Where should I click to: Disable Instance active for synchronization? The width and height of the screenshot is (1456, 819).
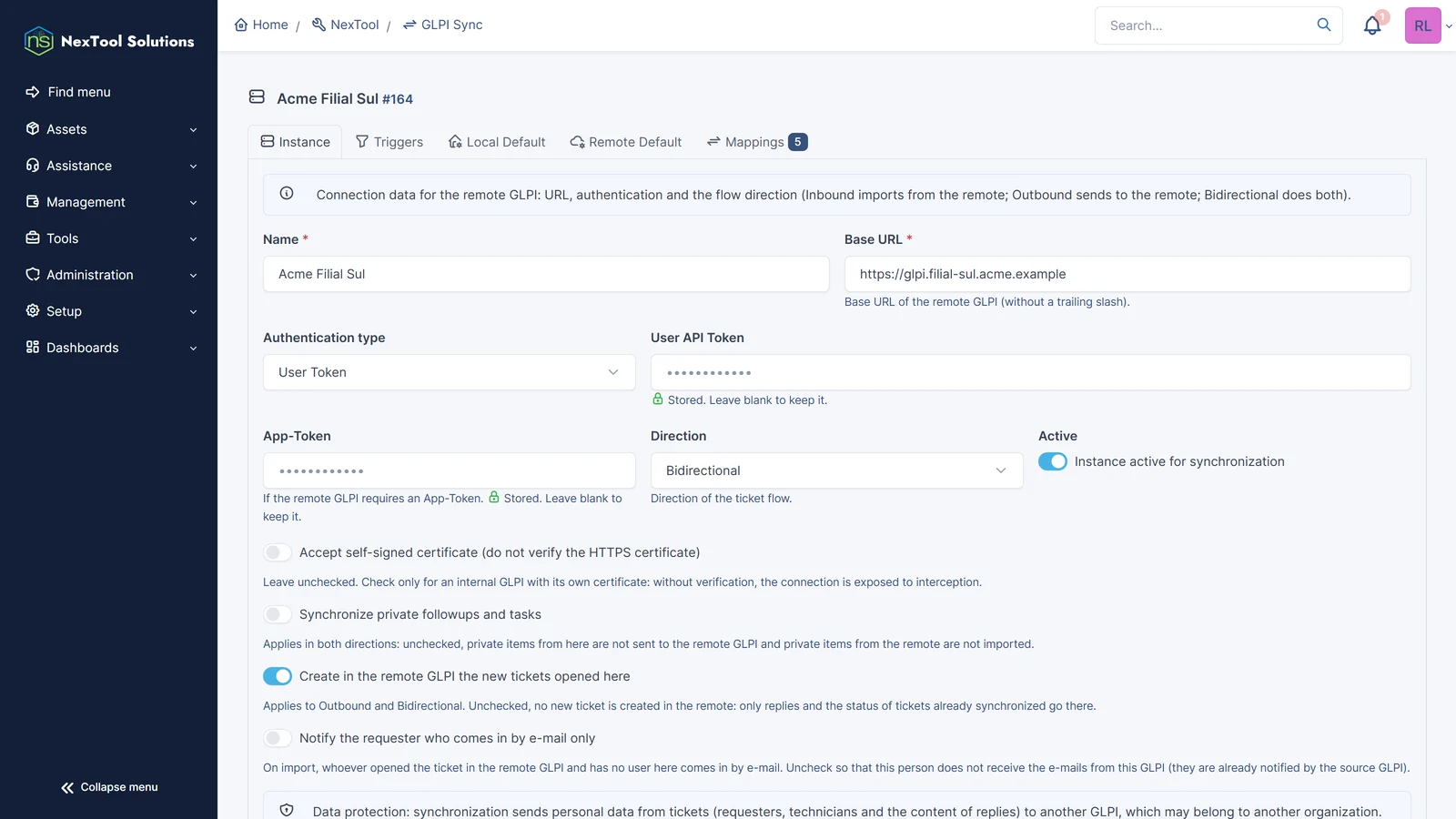[1053, 461]
